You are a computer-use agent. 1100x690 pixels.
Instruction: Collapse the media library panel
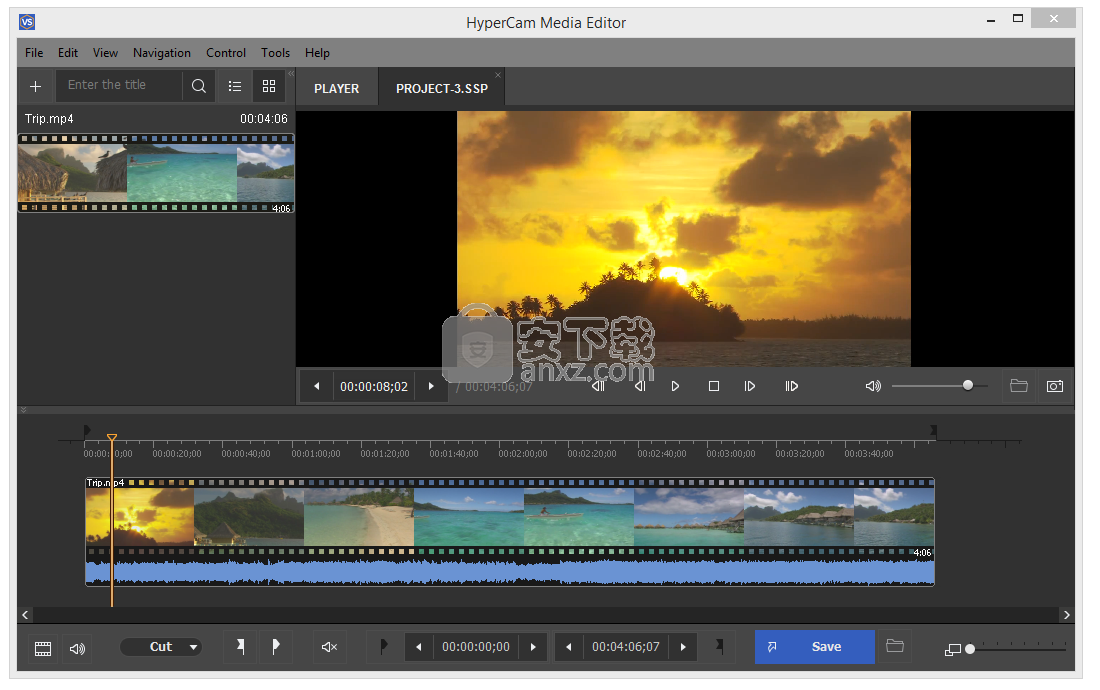pos(291,73)
